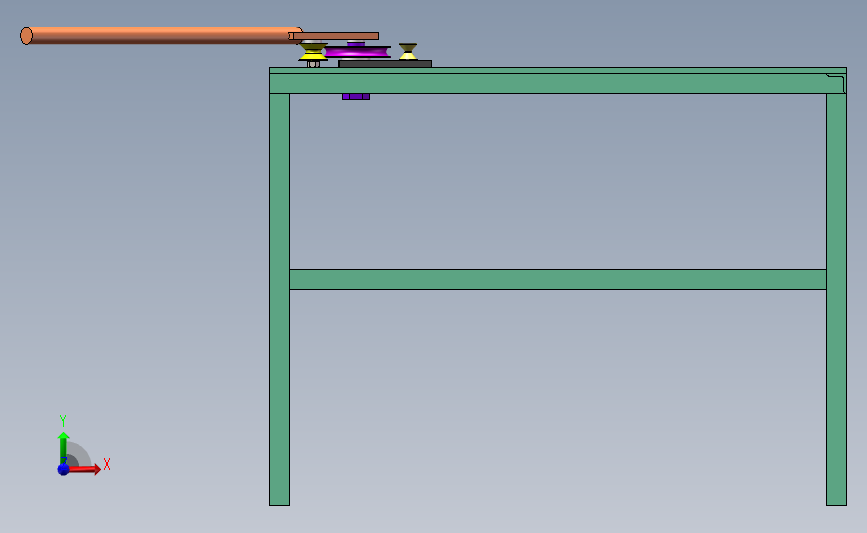
Task: Click the blue Z axis ball of triad
Action: pos(64,469)
